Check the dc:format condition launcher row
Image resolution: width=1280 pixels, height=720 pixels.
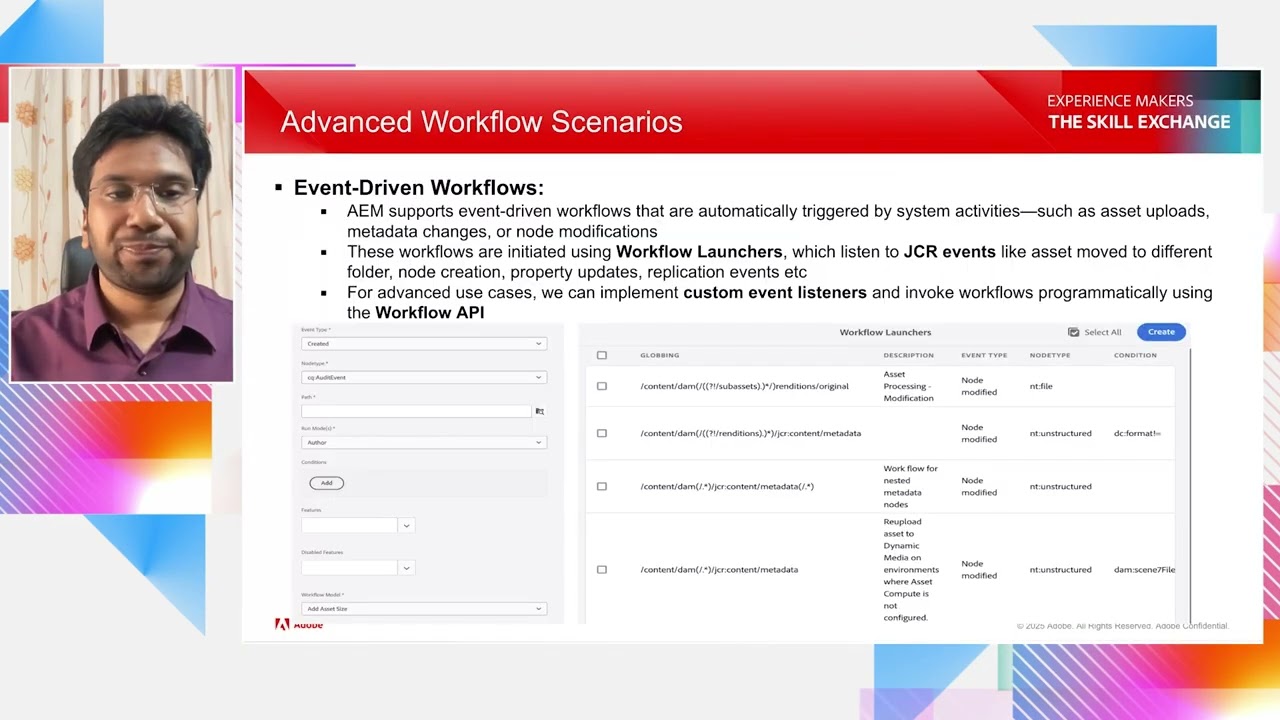click(x=601, y=433)
